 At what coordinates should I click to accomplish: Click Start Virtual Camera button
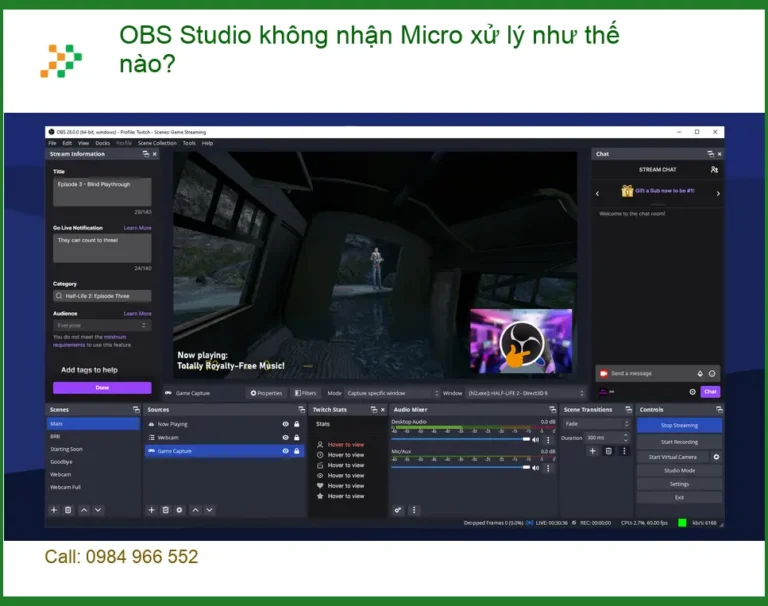click(672, 457)
